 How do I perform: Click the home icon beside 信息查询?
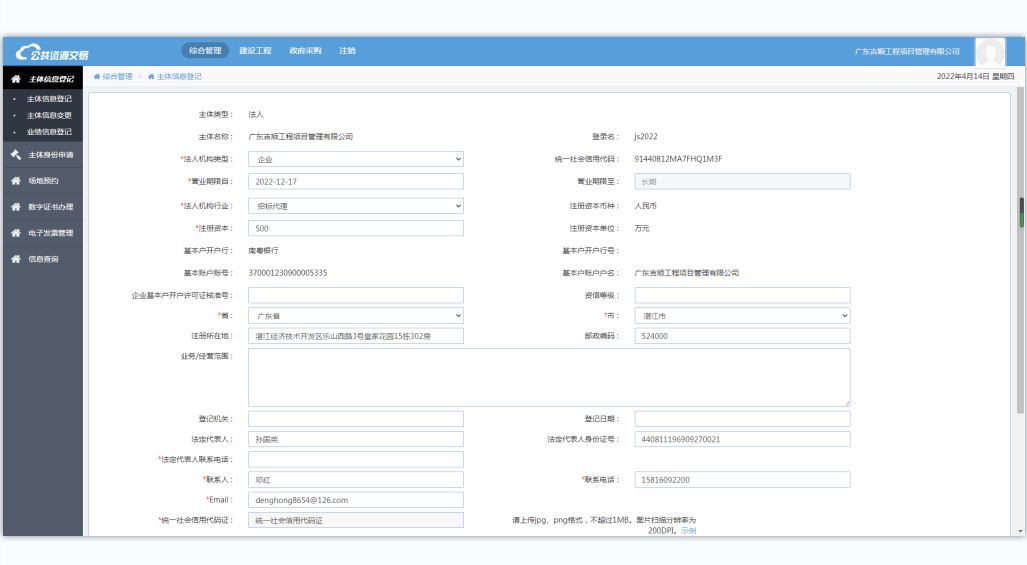pyautogui.click(x=16, y=259)
